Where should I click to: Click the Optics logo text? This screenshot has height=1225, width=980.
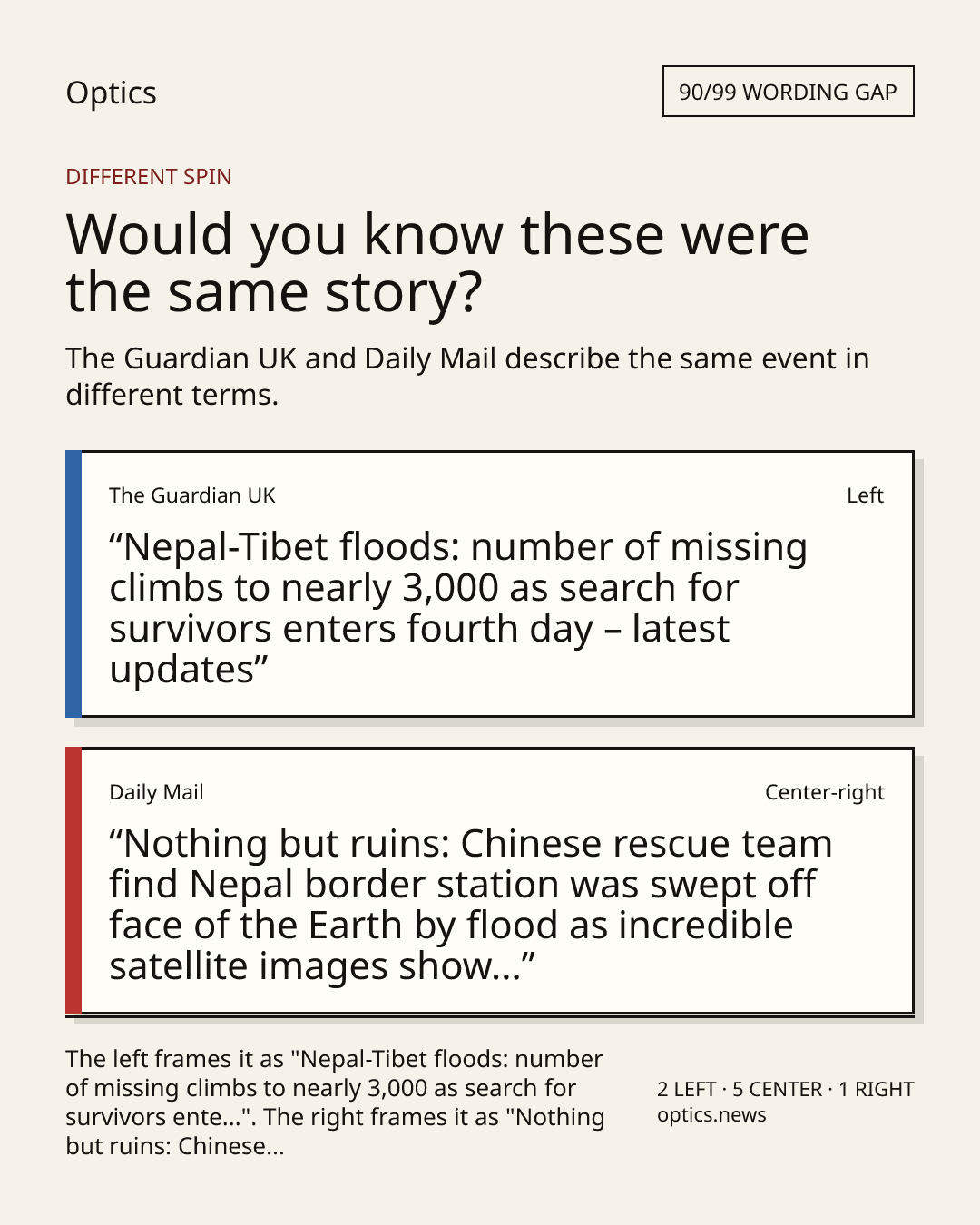111,93
